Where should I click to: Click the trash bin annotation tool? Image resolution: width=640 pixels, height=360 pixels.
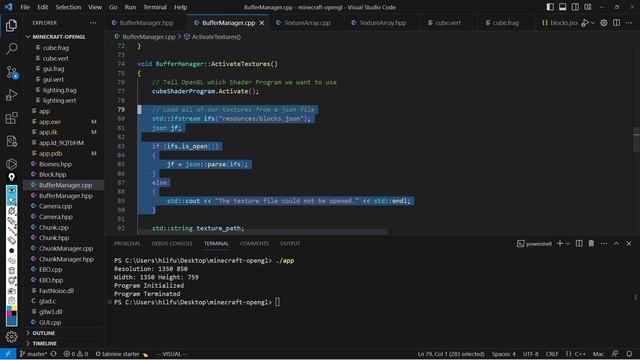11,271
